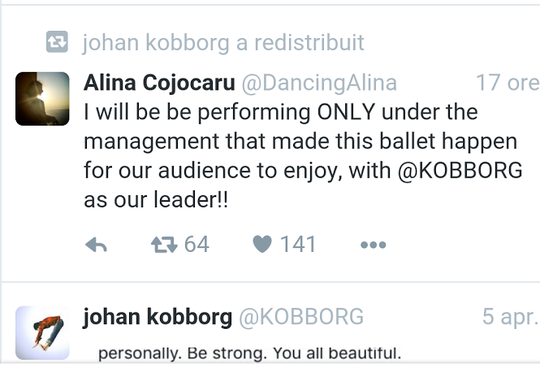Viewport: 540px width, 367px height.
Task: View the 64 retweets count
Action: pyautogui.click(x=197, y=244)
